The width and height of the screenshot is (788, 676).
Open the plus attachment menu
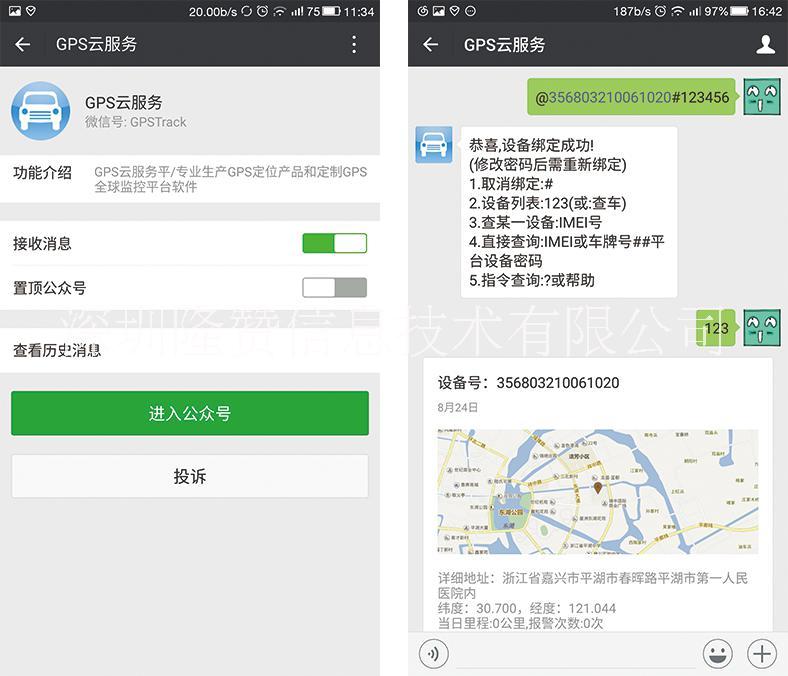(x=762, y=654)
